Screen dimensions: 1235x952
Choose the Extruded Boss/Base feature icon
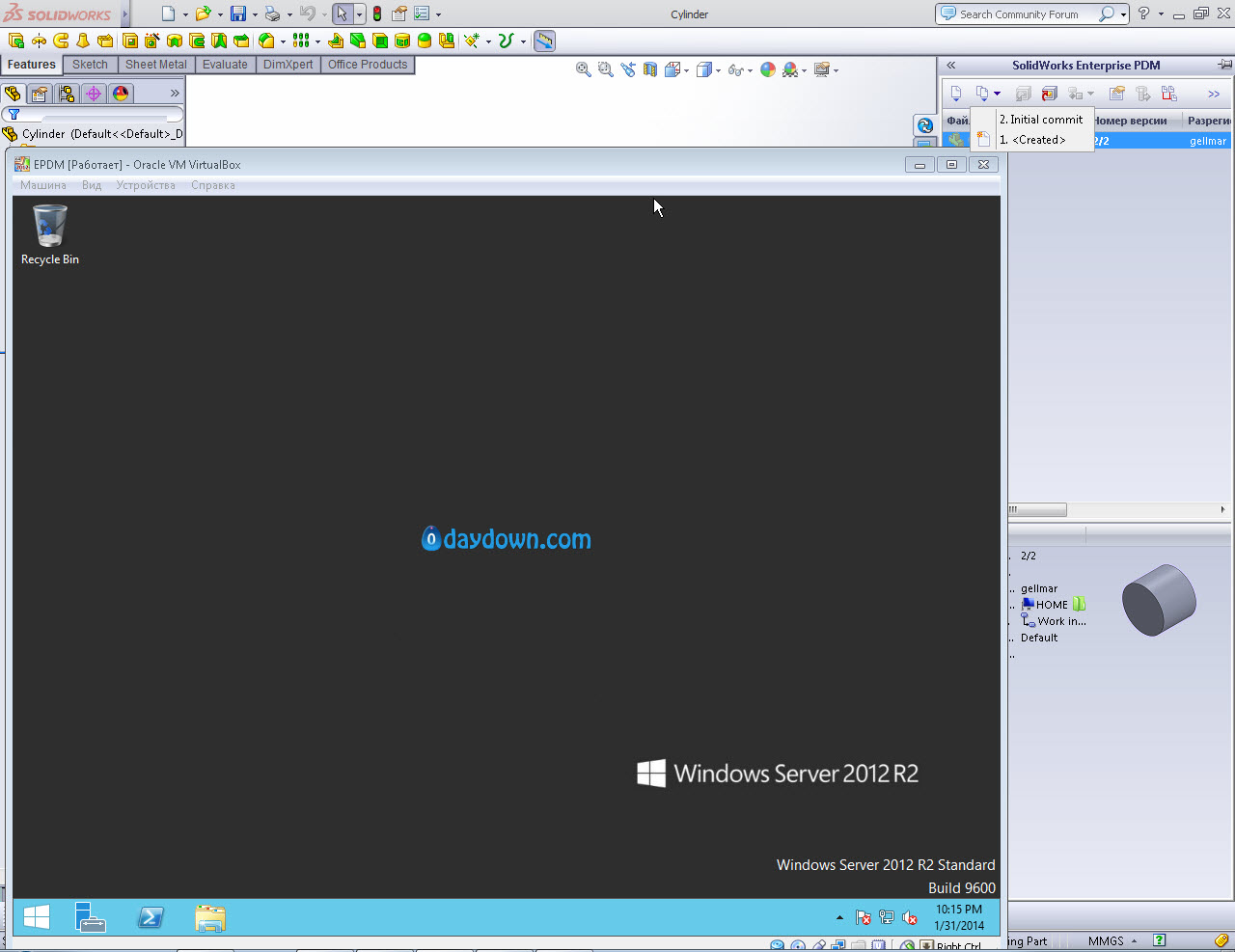tap(16, 41)
